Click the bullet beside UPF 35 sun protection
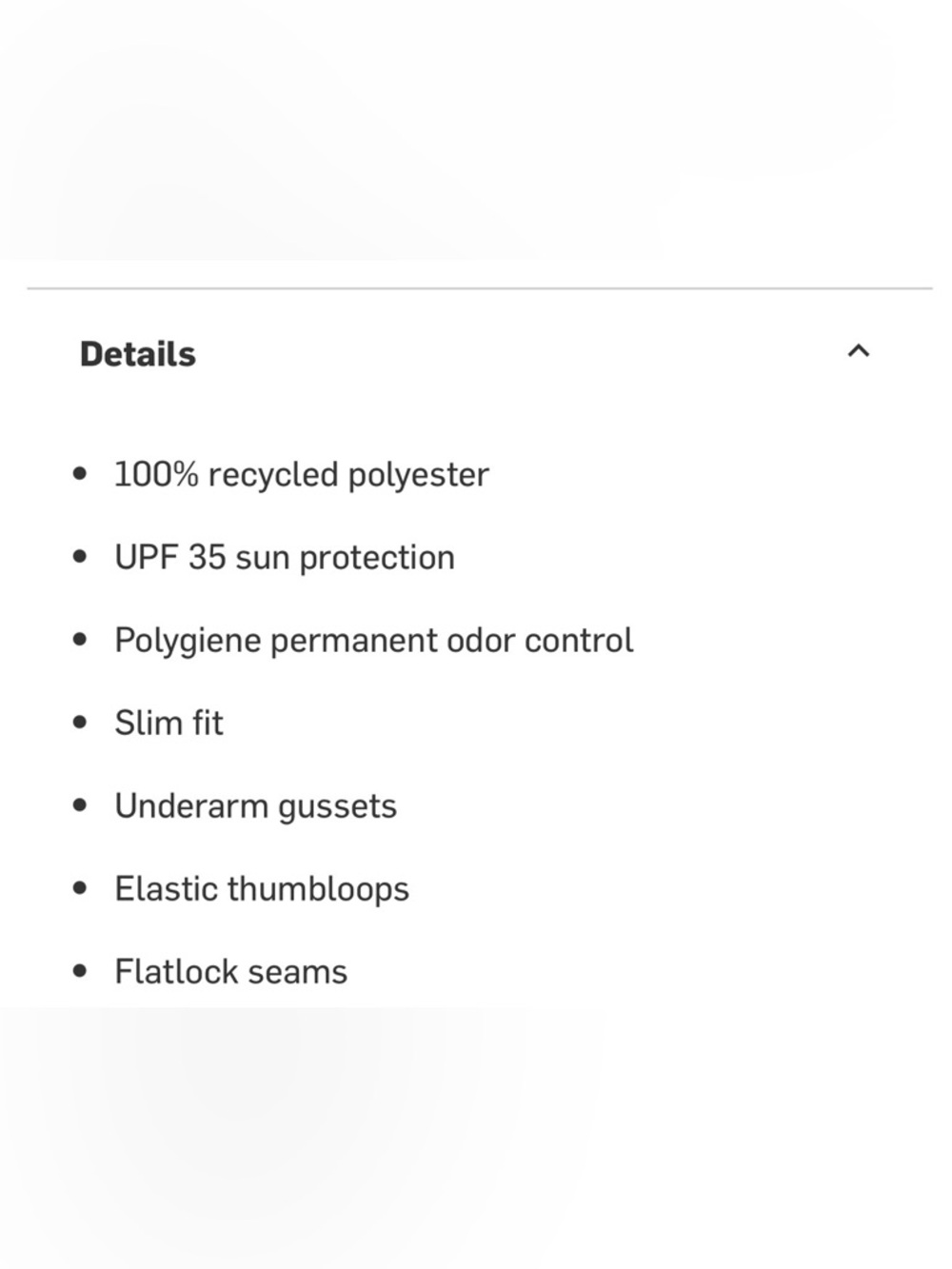Viewport: 952px width, 1269px height. point(80,556)
